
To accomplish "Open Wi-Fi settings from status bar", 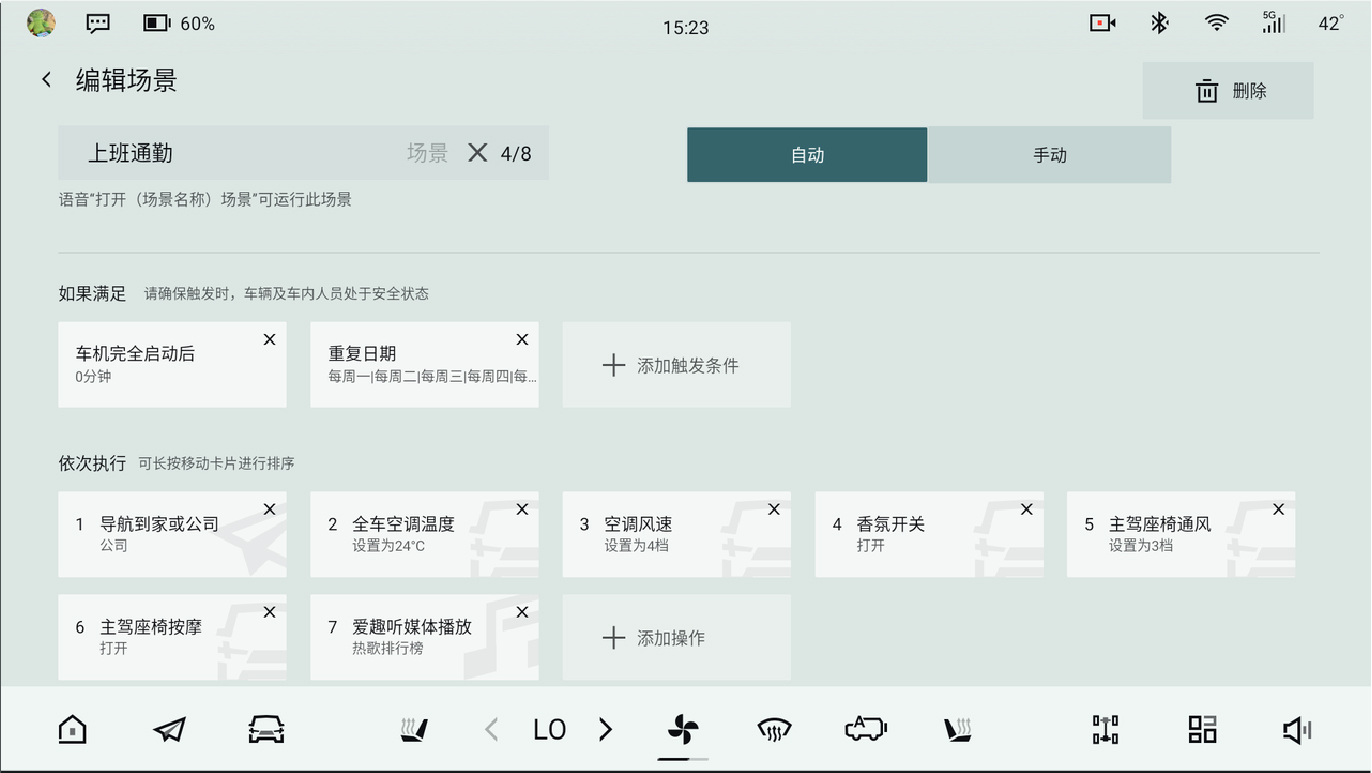I will (x=1216, y=23).
